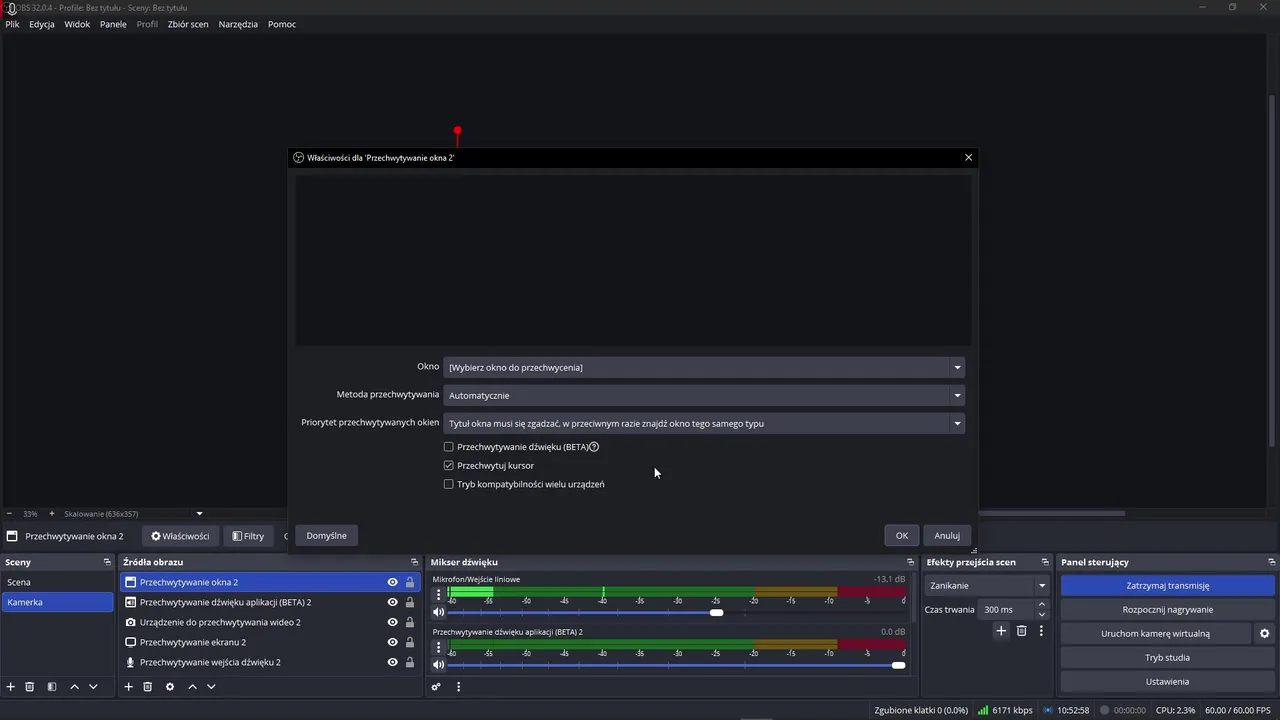Move source down in Źródła obrazu
Viewport: 1280px width, 720px height.
tap(211, 687)
